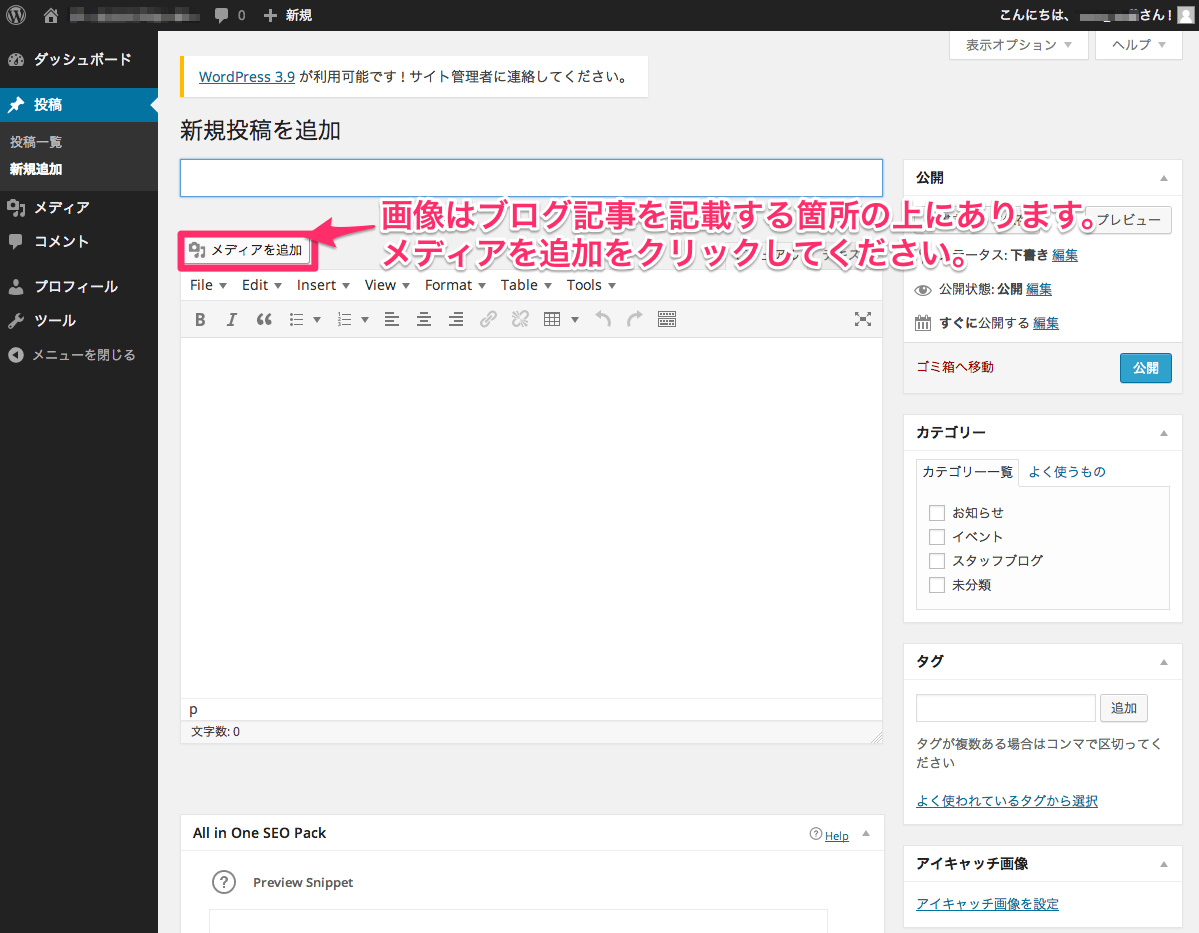The height and width of the screenshot is (933, 1199).
Task: Click the plus 新規 admin bar item
Action: tap(288, 15)
